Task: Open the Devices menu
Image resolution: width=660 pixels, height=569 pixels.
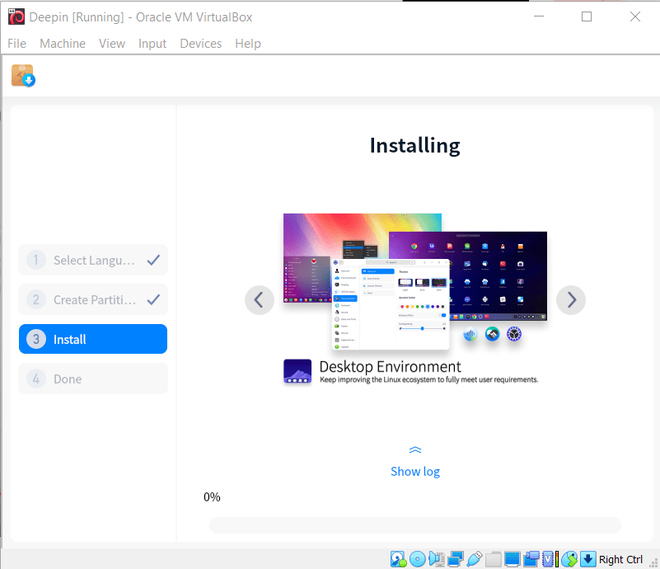Action: (201, 43)
